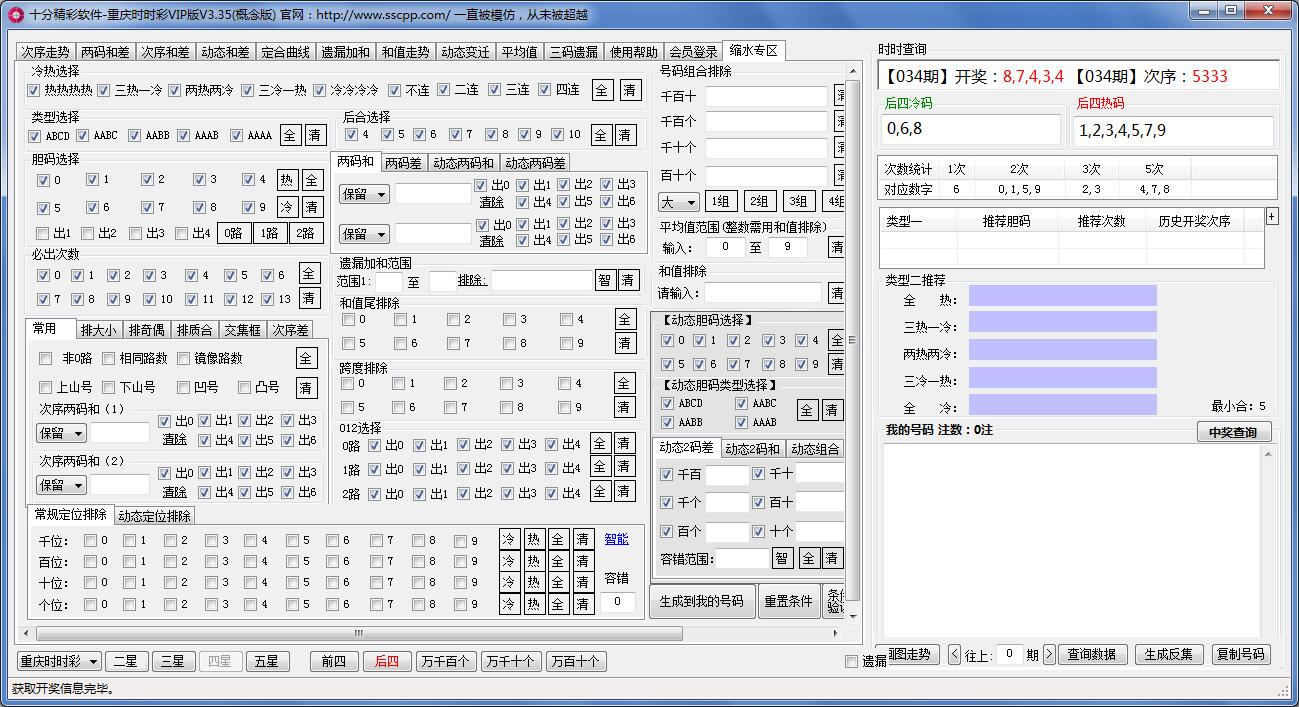1299x707 pixels.
Task: Click 清 button in 类型选择 row
Action: tap(314, 135)
